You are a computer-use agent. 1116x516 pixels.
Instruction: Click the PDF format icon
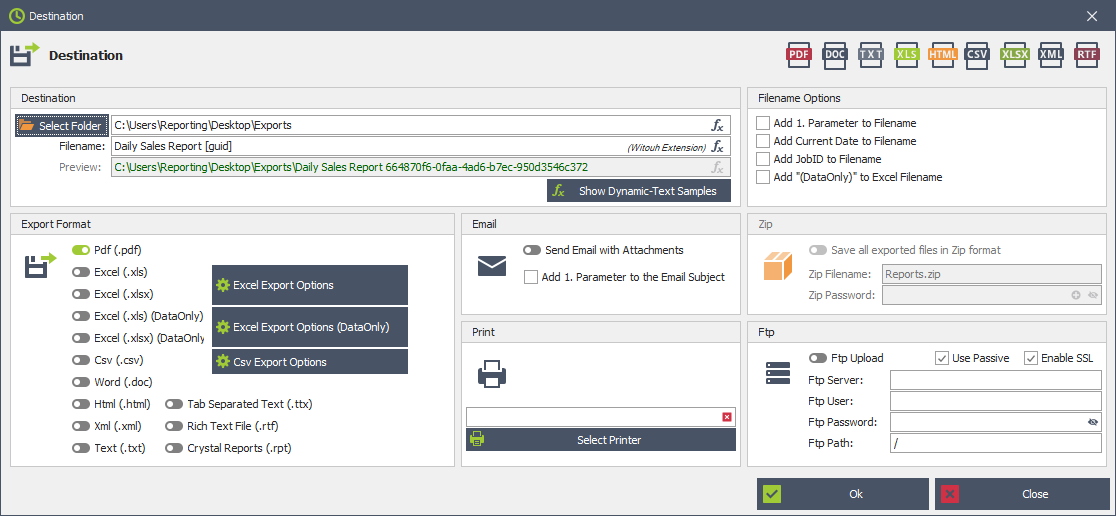click(x=799, y=54)
